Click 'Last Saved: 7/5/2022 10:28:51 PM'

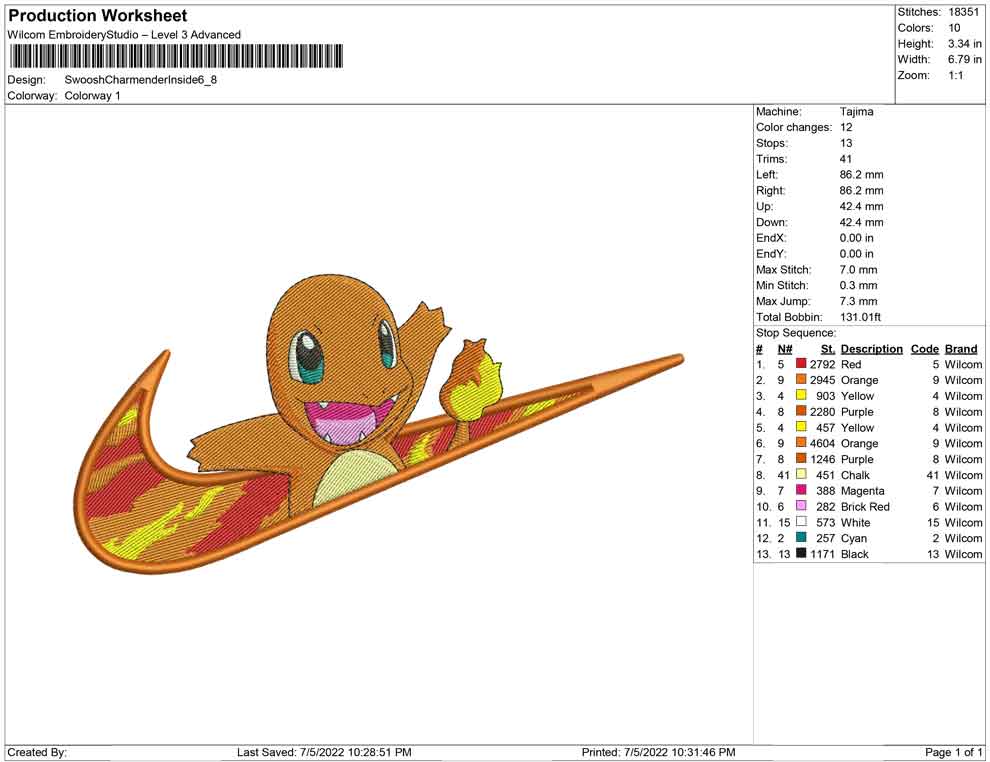(x=325, y=752)
